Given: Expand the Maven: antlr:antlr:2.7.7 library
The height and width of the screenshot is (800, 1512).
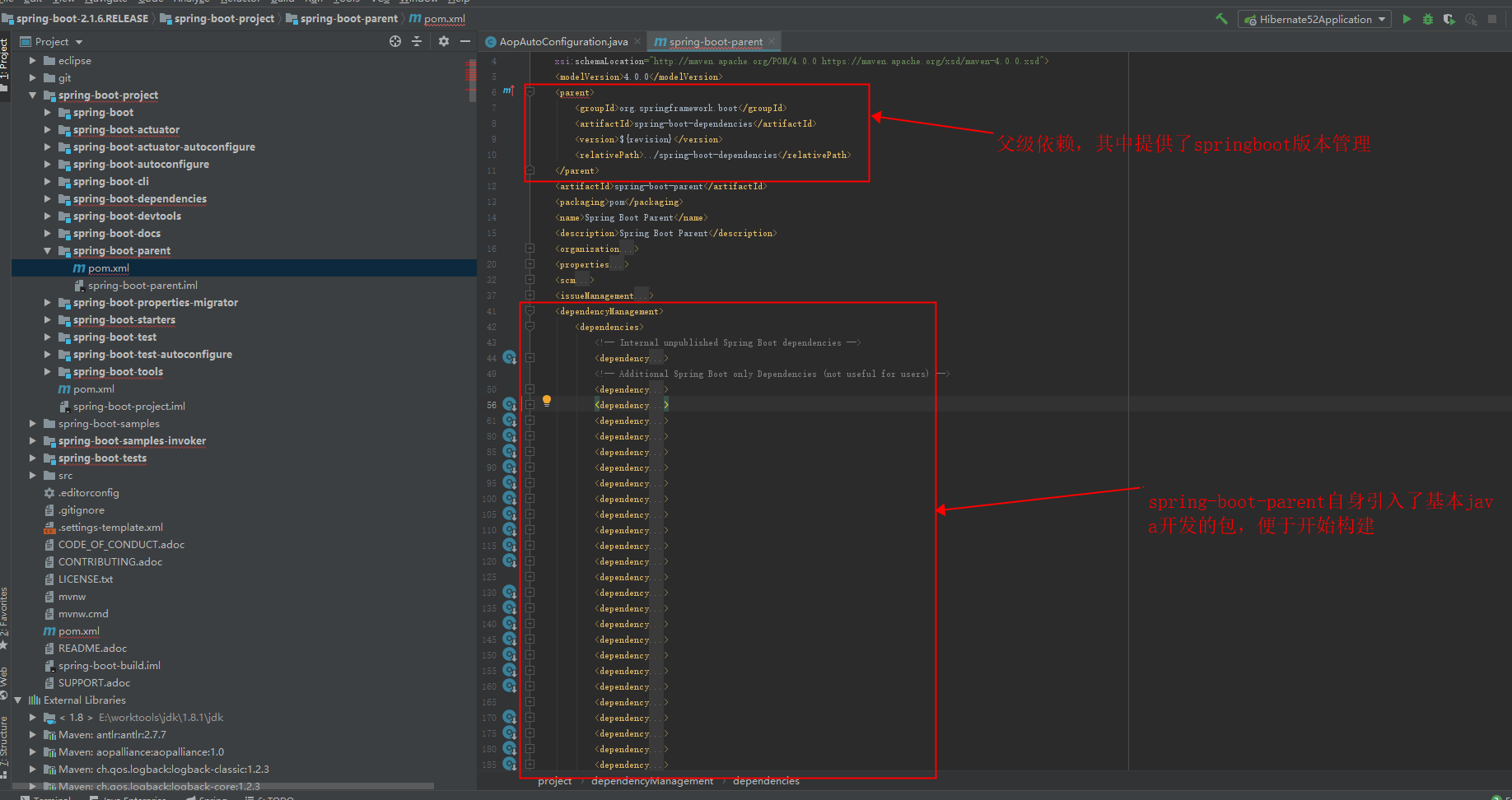Looking at the screenshot, I should click(33, 735).
